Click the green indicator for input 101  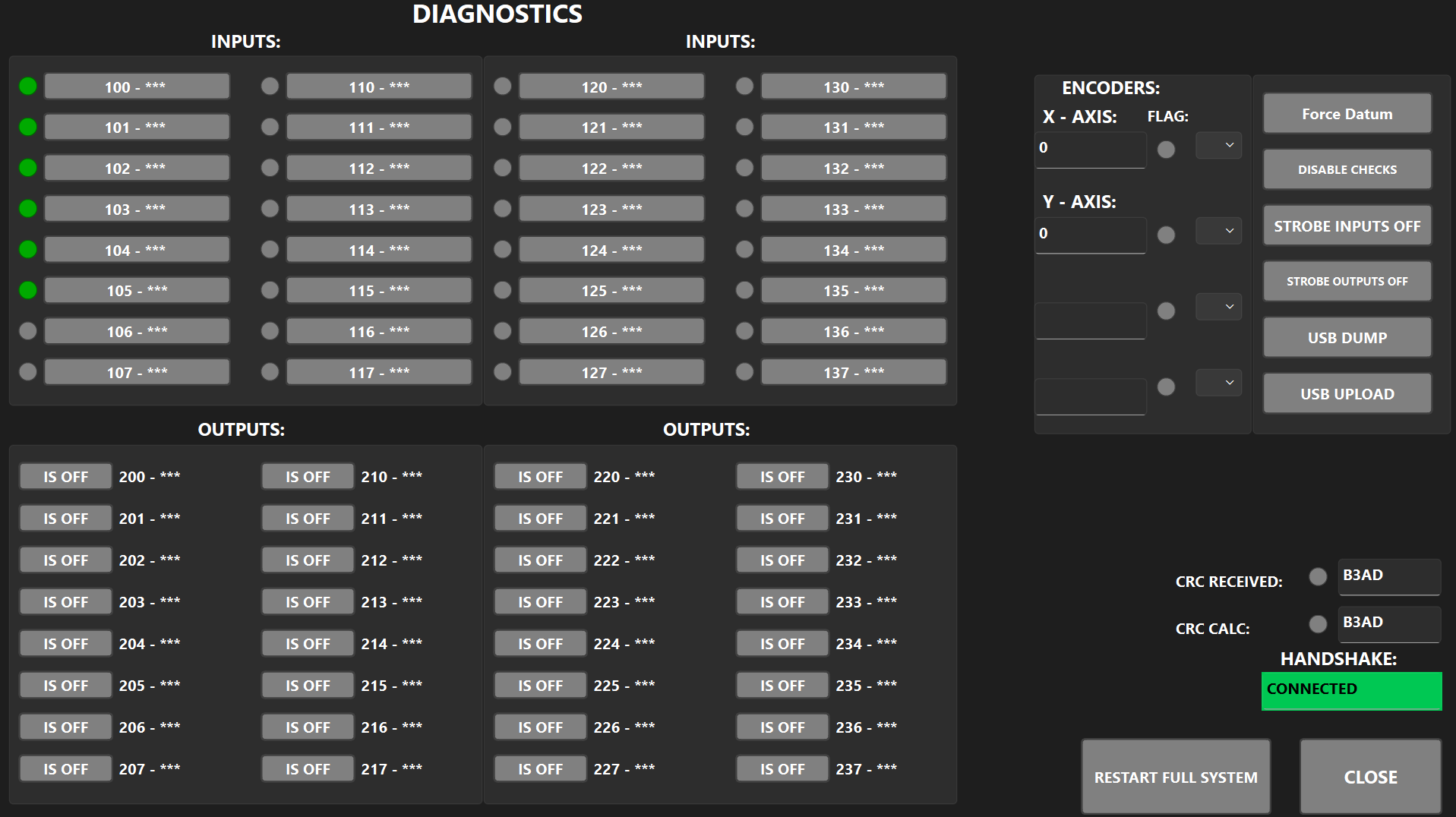coord(28,128)
